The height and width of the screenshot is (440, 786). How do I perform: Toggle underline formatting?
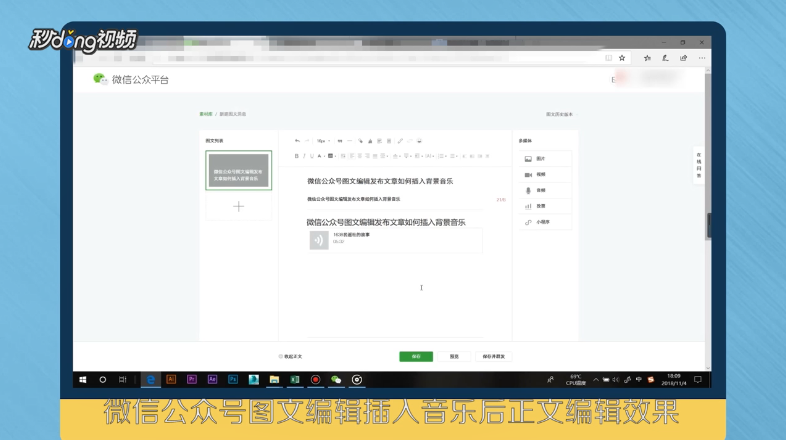pos(312,156)
